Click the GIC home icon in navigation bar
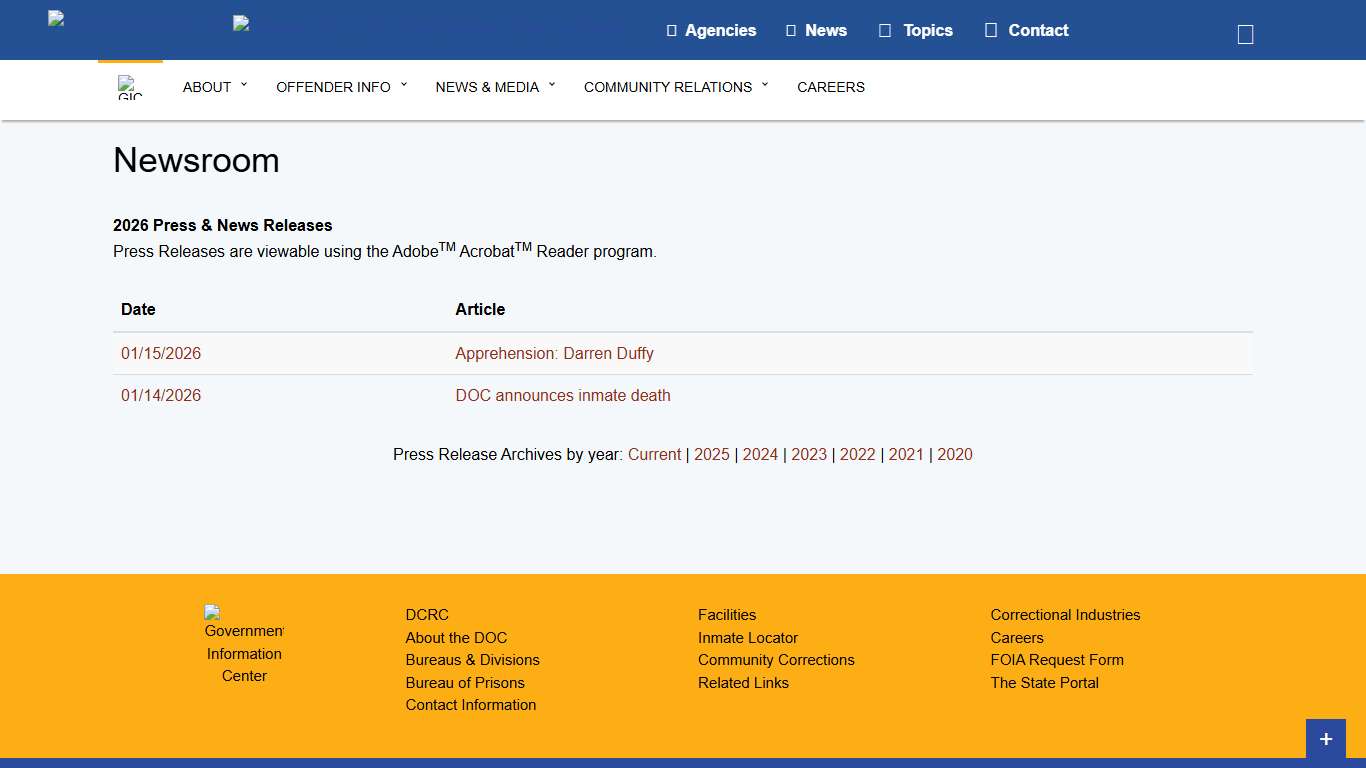The height and width of the screenshot is (768, 1366). 130,87
